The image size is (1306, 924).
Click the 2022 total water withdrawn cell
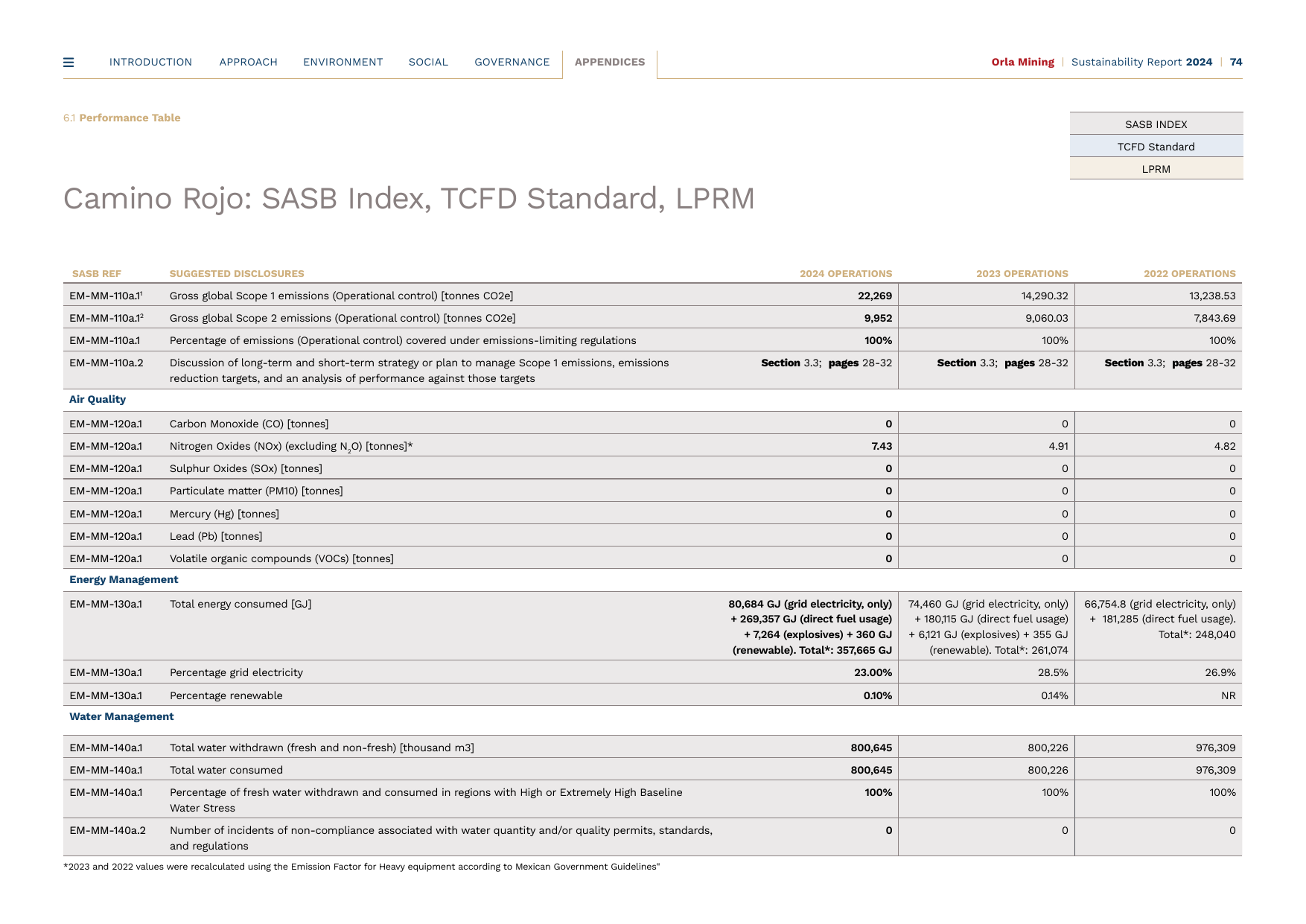point(1216,748)
